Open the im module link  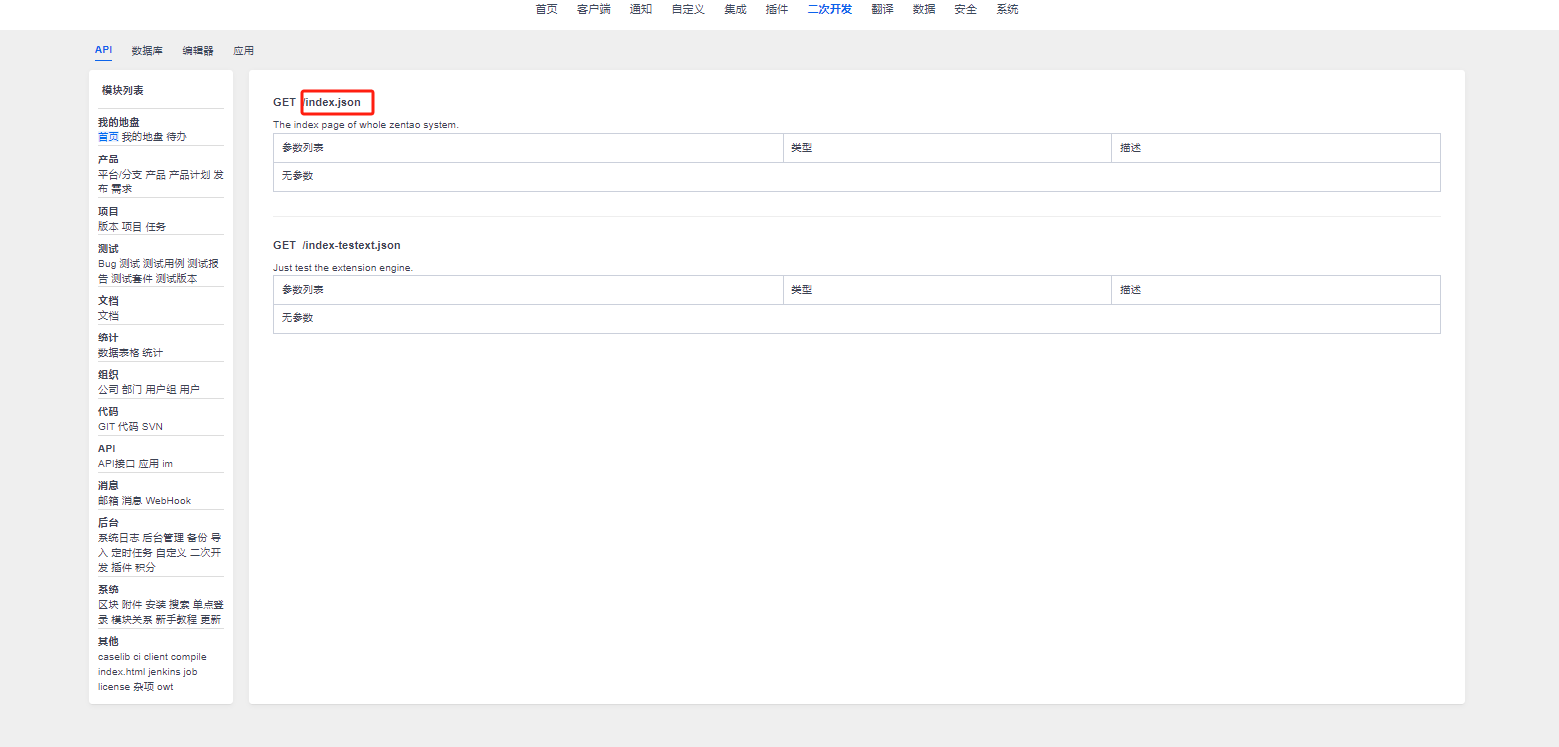click(167, 463)
